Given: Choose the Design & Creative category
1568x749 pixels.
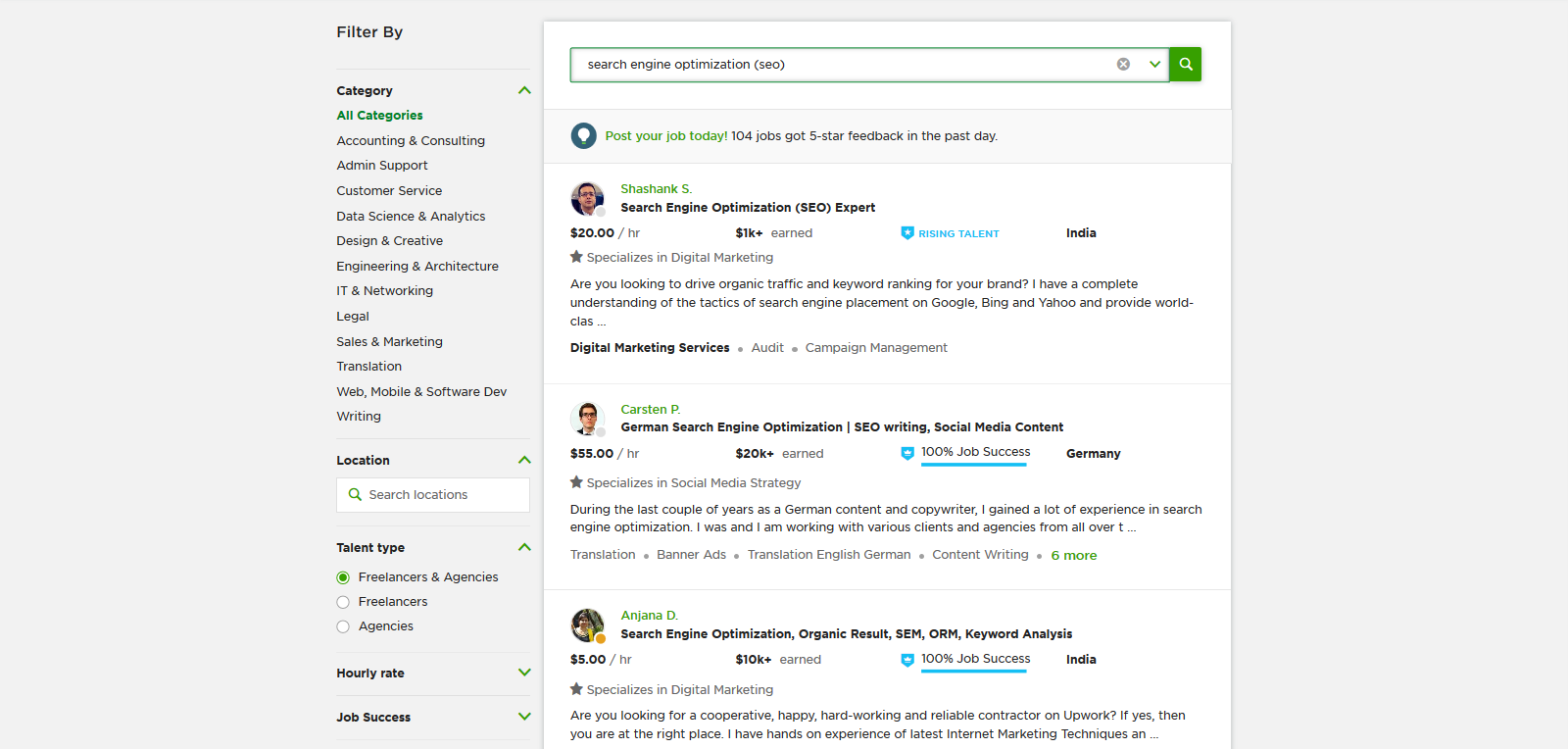Looking at the screenshot, I should pos(389,241).
